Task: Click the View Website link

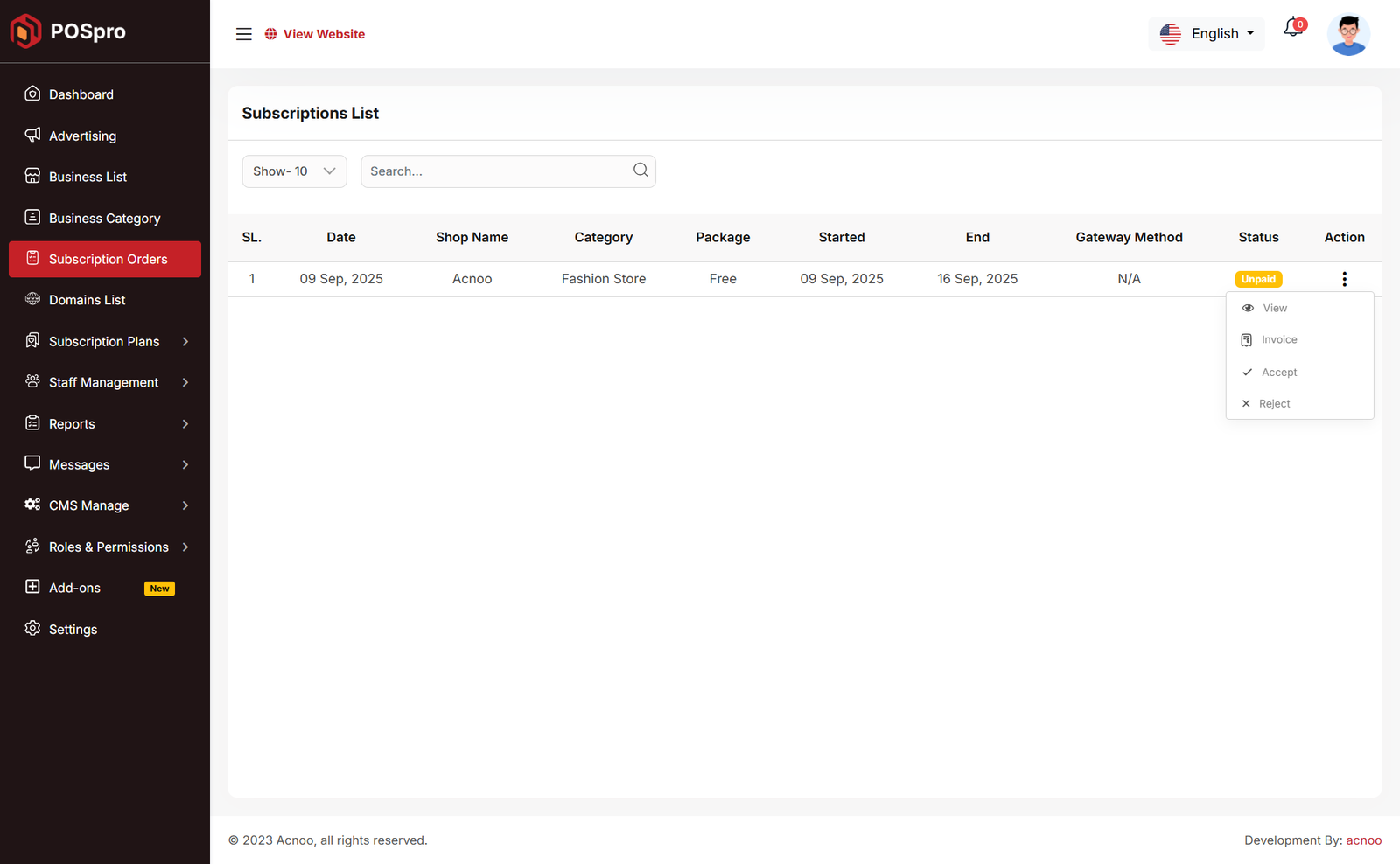Action: click(323, 34)
